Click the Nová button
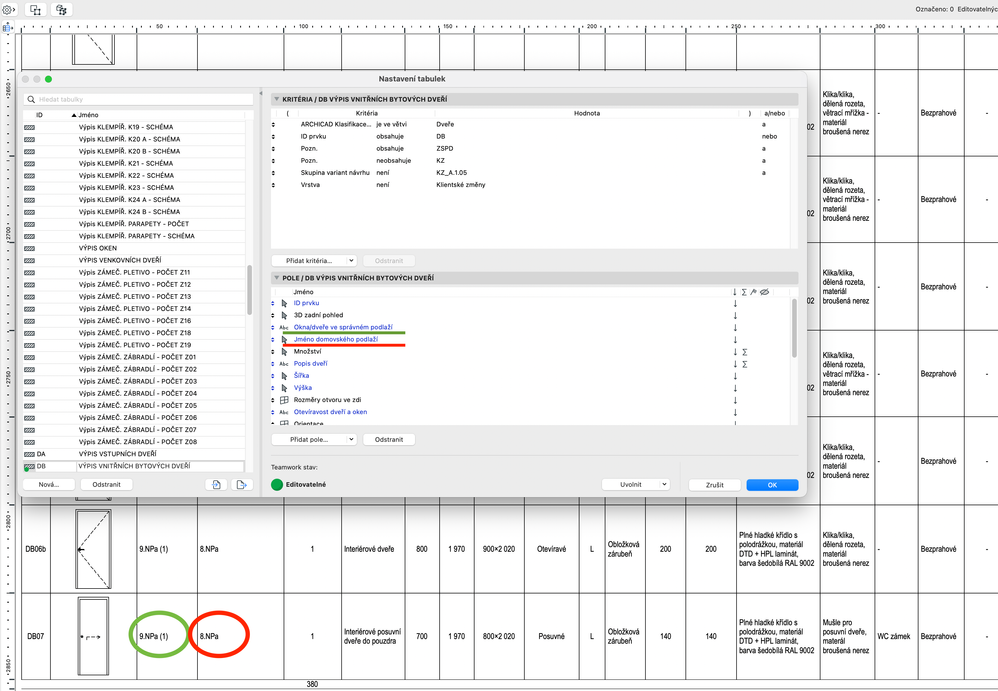The image size is (998, 691). coord(48,484)
